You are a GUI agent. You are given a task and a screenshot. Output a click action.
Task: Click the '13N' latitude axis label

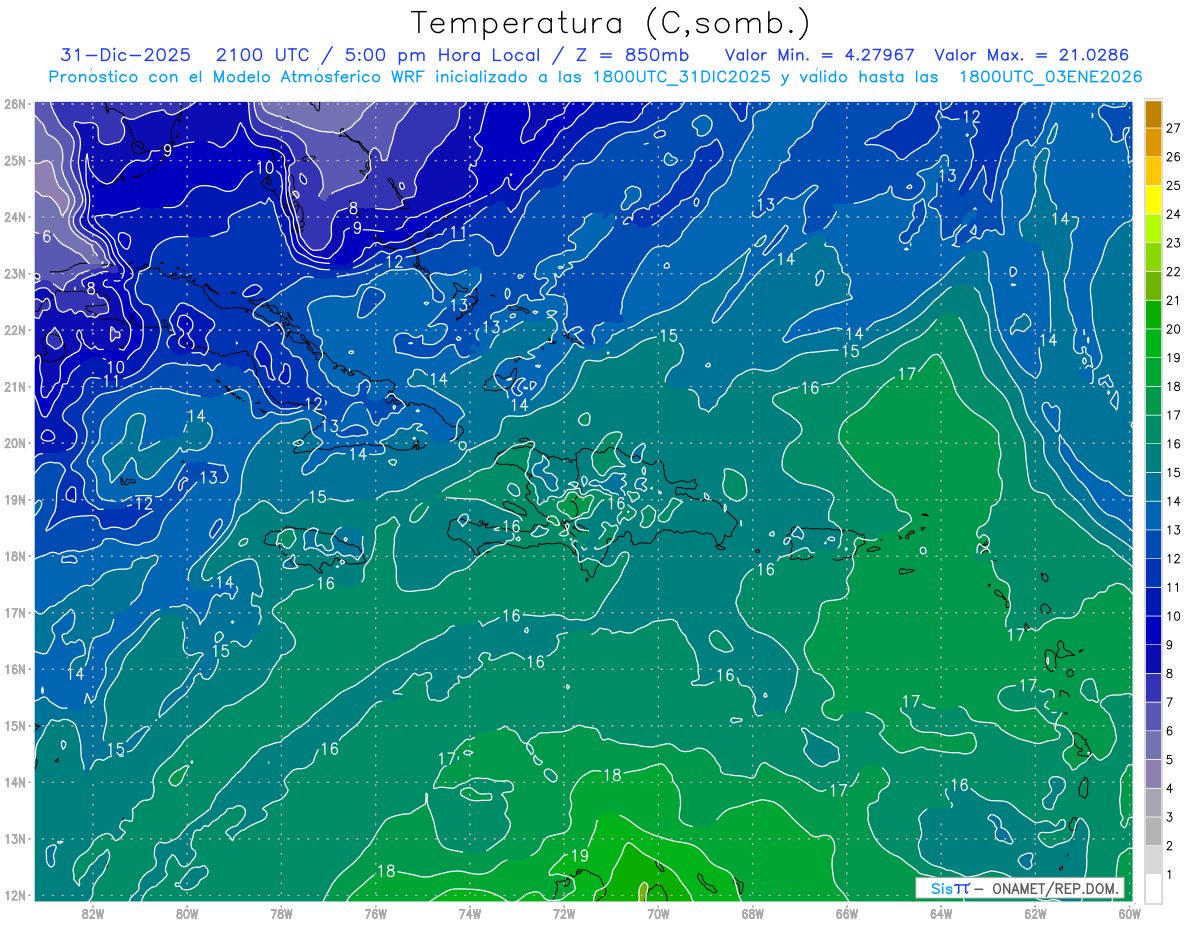point(15,838)
